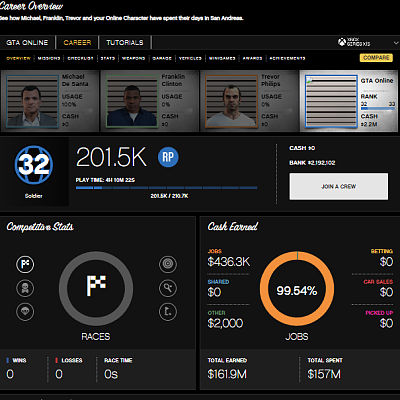Screen dimensions: 400x400
Task: Click the large checkered flag Races graphic
Action: [x=96, y=286]
